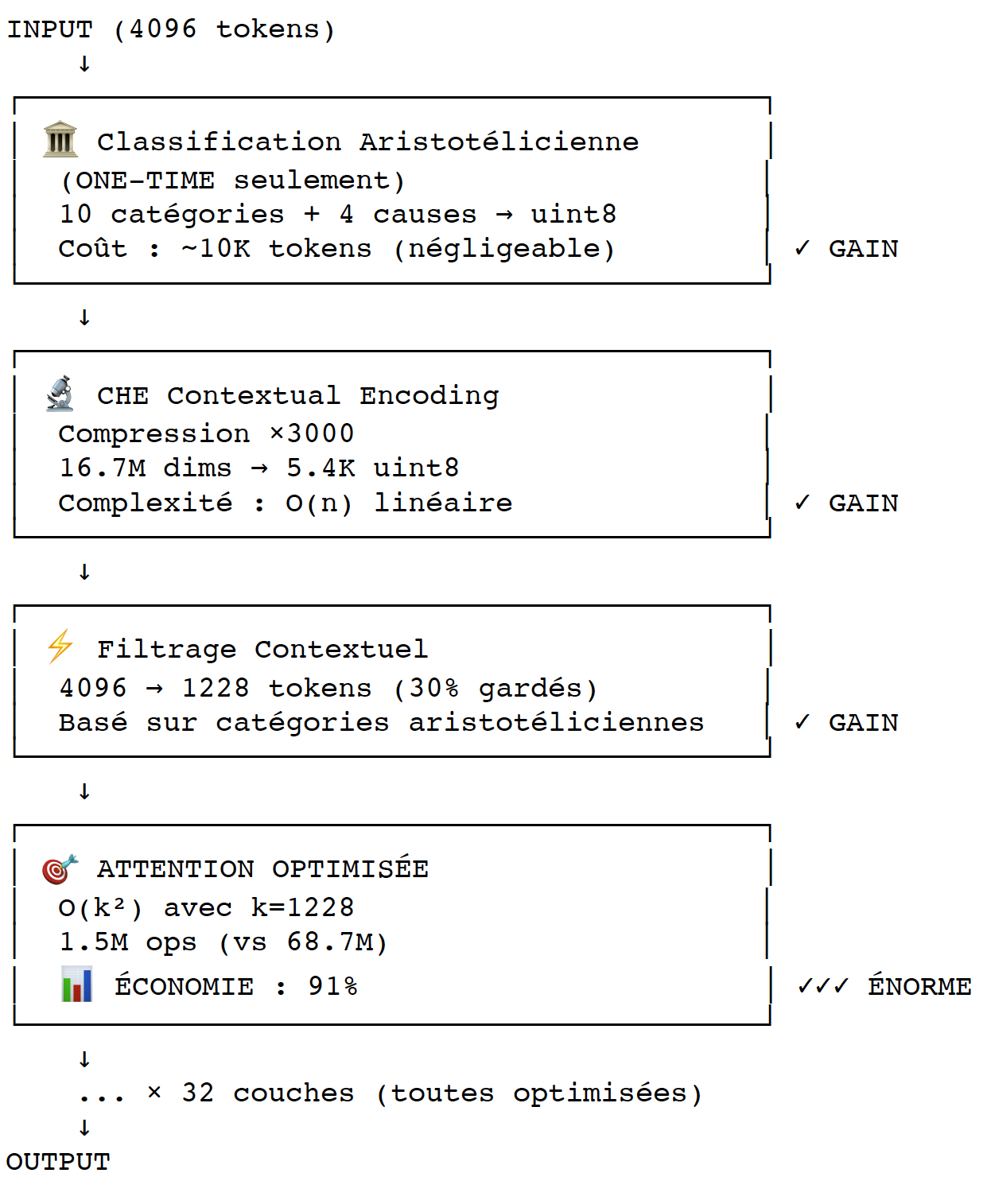
Task: Click the lightning bolt icon
Action: 60,647
